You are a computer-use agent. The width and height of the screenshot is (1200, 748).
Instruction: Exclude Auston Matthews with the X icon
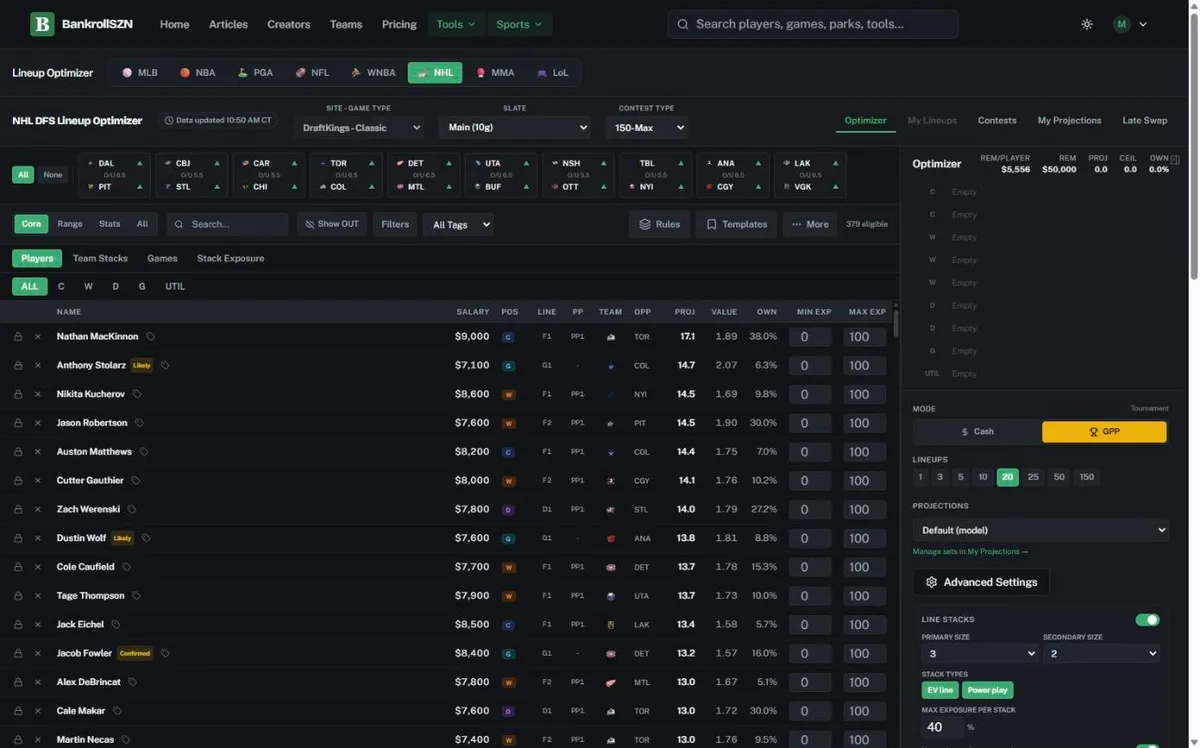tap(38, 452)
